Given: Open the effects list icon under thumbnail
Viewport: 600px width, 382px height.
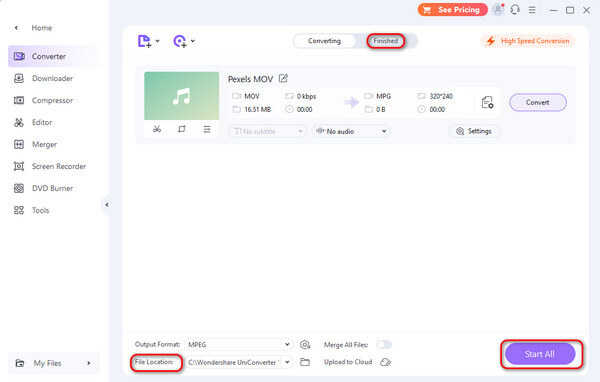Looking at the screenshot, I should pyautogui.click(x=207, y=129).
